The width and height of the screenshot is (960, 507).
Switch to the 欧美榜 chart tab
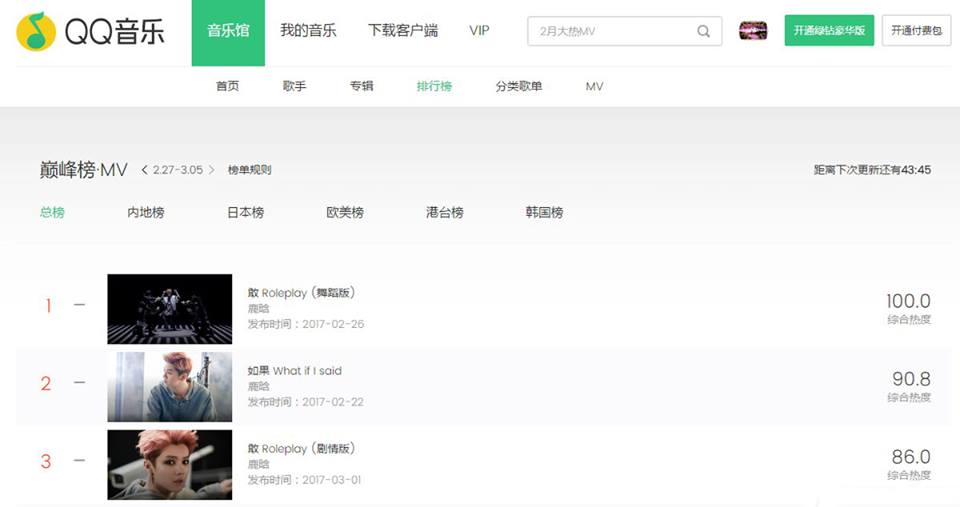[345, 212]
